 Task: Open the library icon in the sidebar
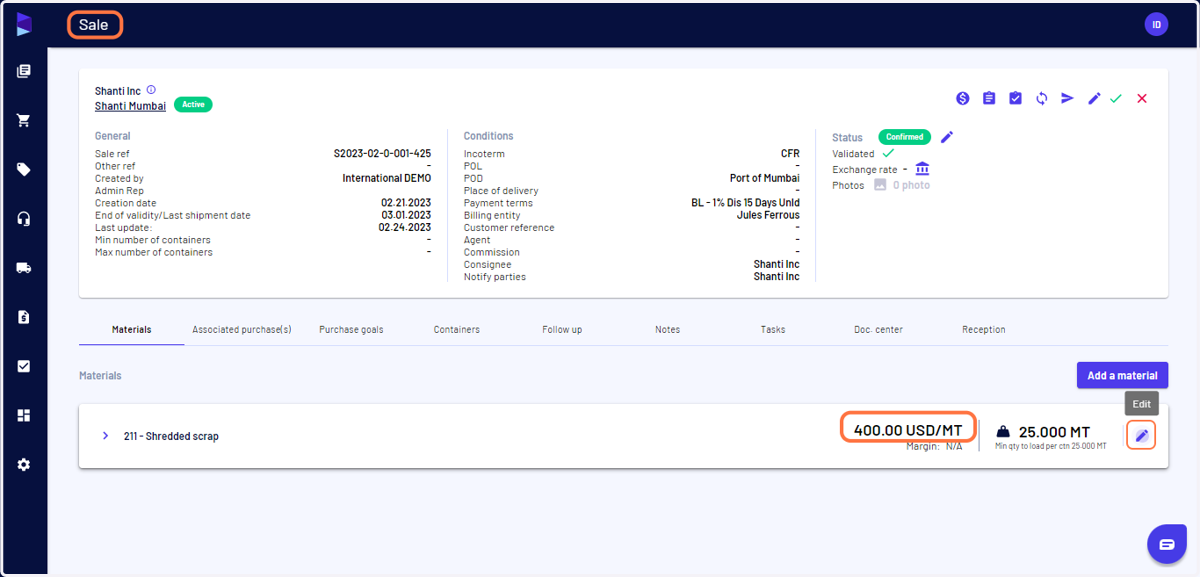tap(24, 71)
